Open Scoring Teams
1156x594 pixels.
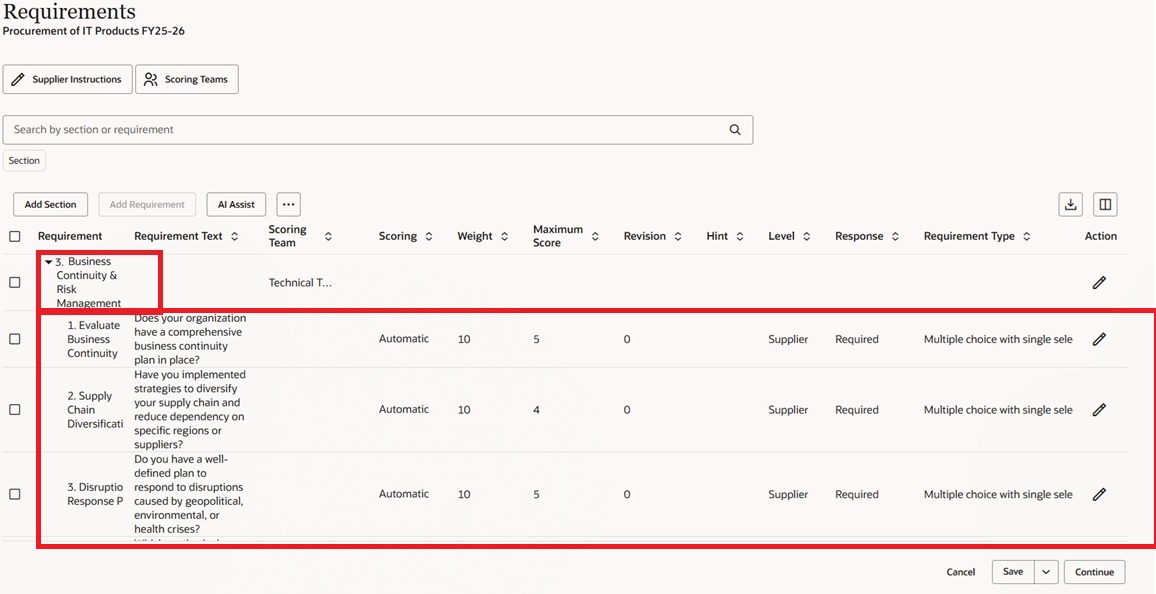(x=187, y=79)
